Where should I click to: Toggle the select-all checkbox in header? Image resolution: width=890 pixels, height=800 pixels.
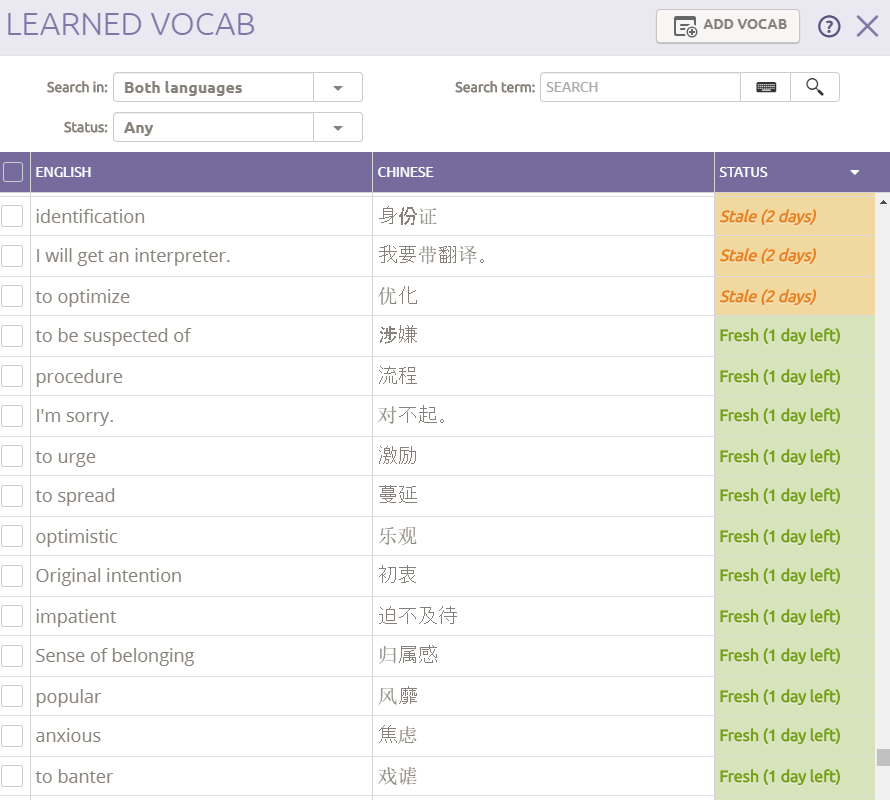(x=13, y=172)
